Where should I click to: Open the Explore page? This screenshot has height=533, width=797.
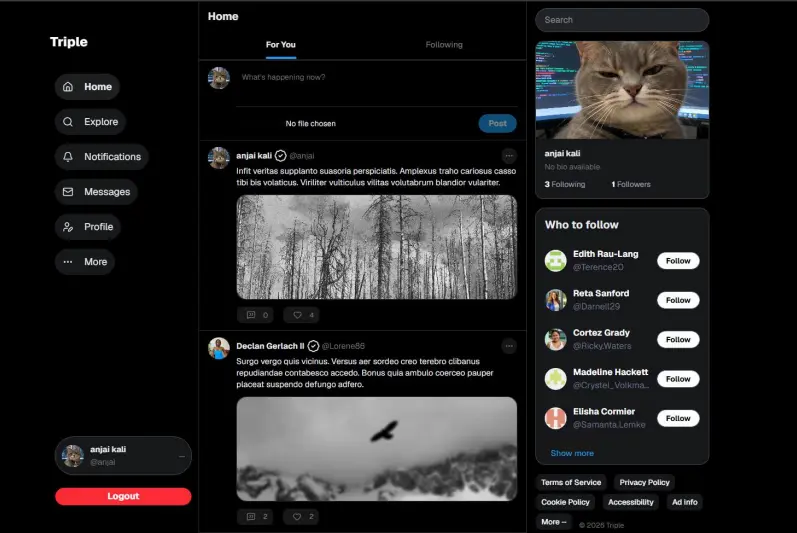click(x=90, y=122)
